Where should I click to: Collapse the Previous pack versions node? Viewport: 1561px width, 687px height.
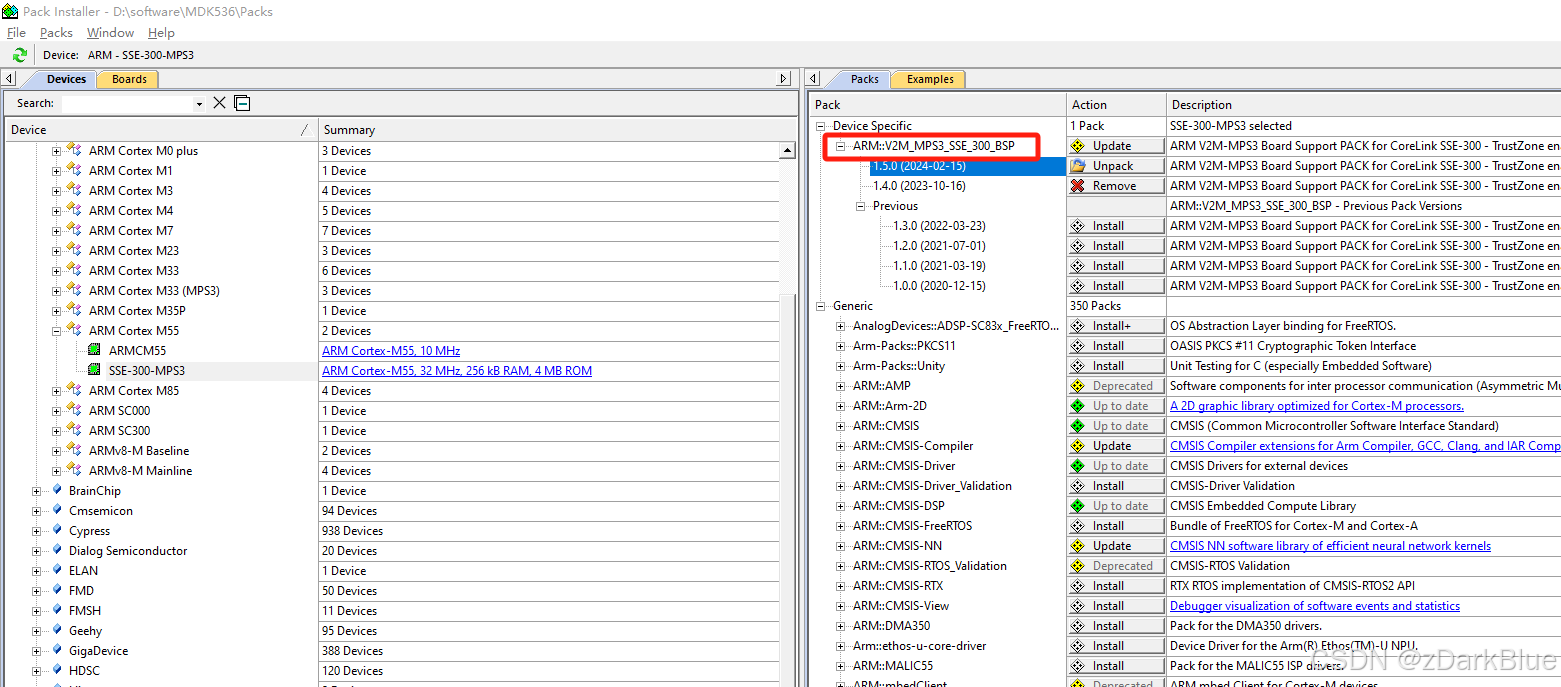tap(862, 206)
